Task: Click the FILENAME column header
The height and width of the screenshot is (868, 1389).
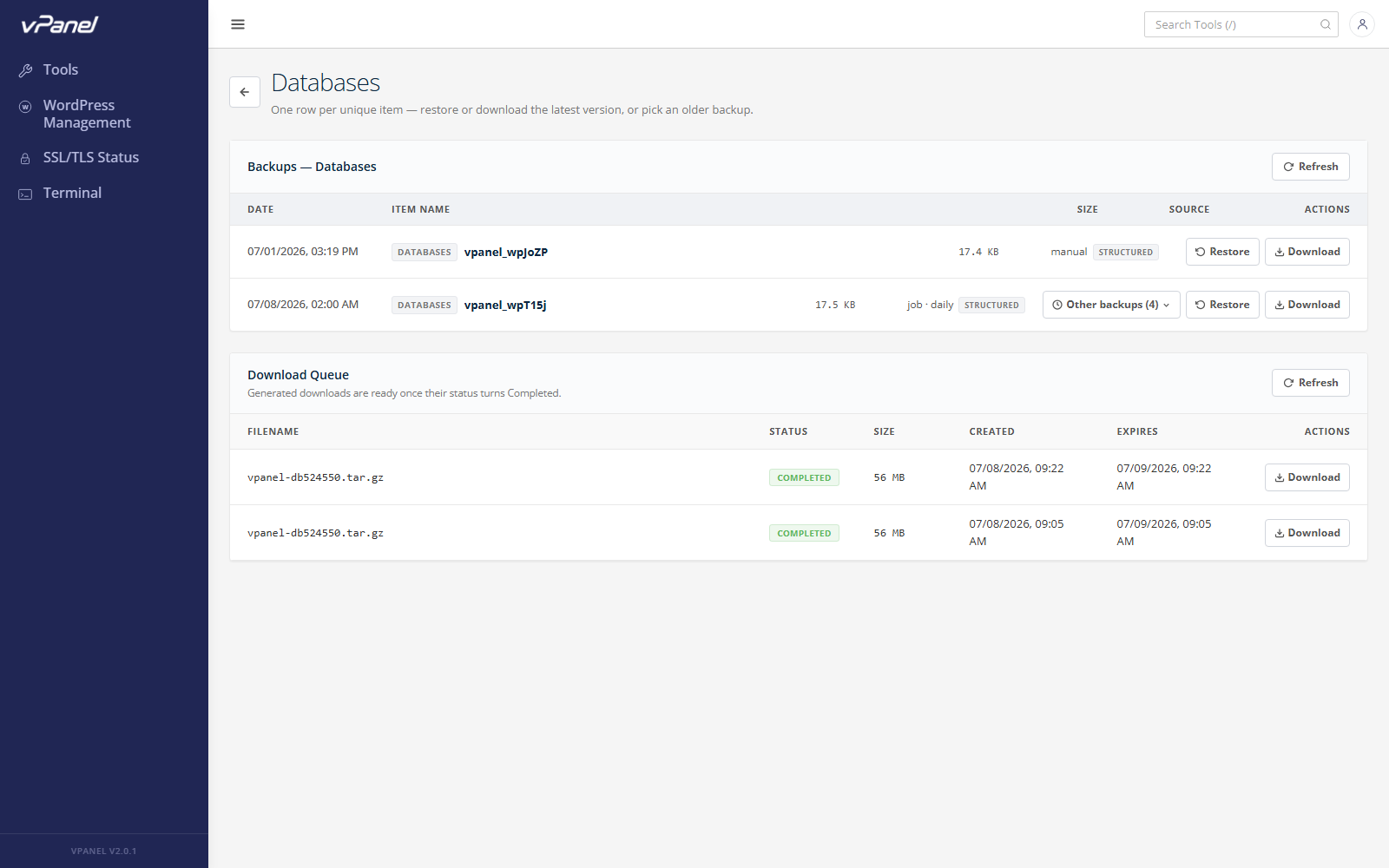Action: coord(273,431)
